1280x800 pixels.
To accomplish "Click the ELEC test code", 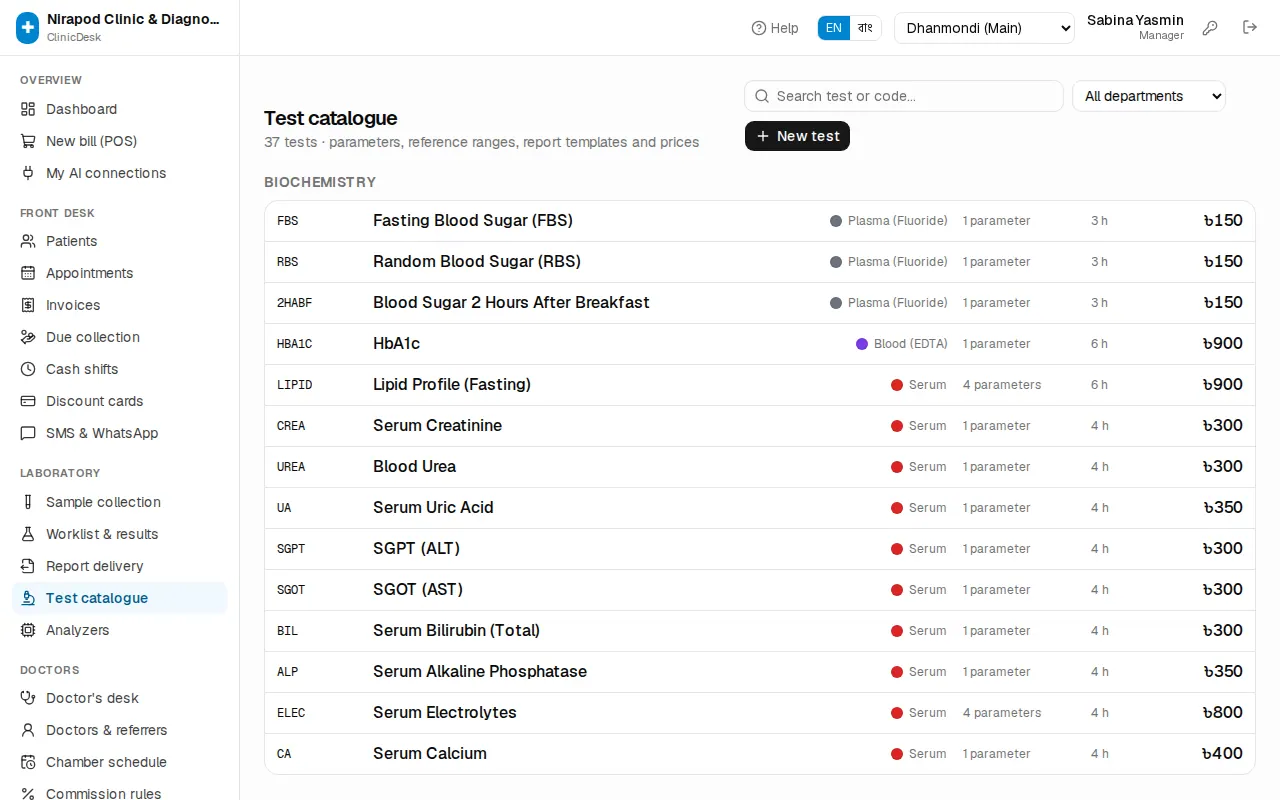I will pyautogui.click(x=291, y=713).
